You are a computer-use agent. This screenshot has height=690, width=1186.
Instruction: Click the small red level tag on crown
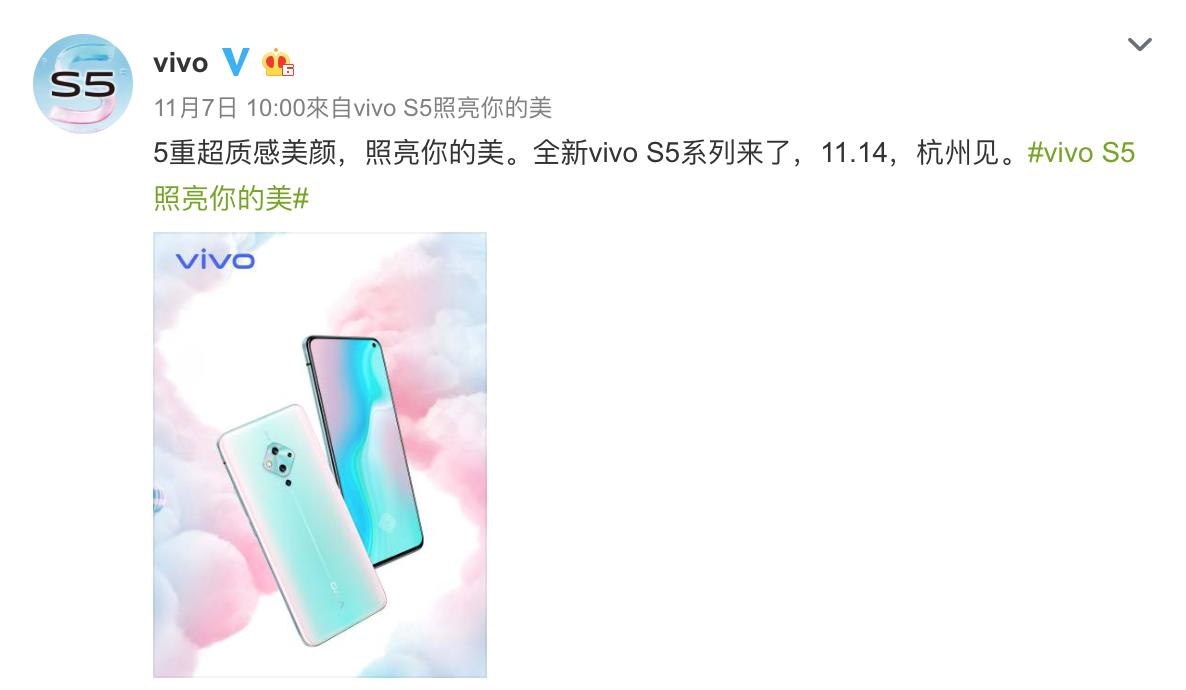click(287, 70)
